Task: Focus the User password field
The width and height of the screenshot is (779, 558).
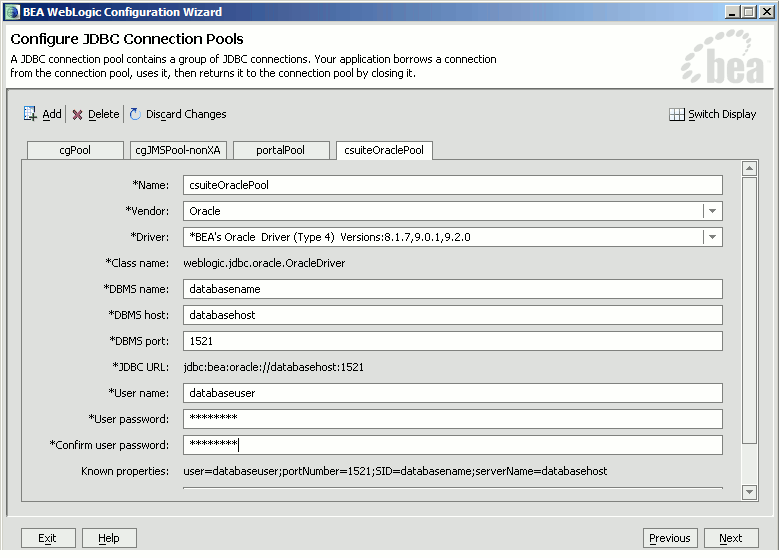Action: coord(453,419)
